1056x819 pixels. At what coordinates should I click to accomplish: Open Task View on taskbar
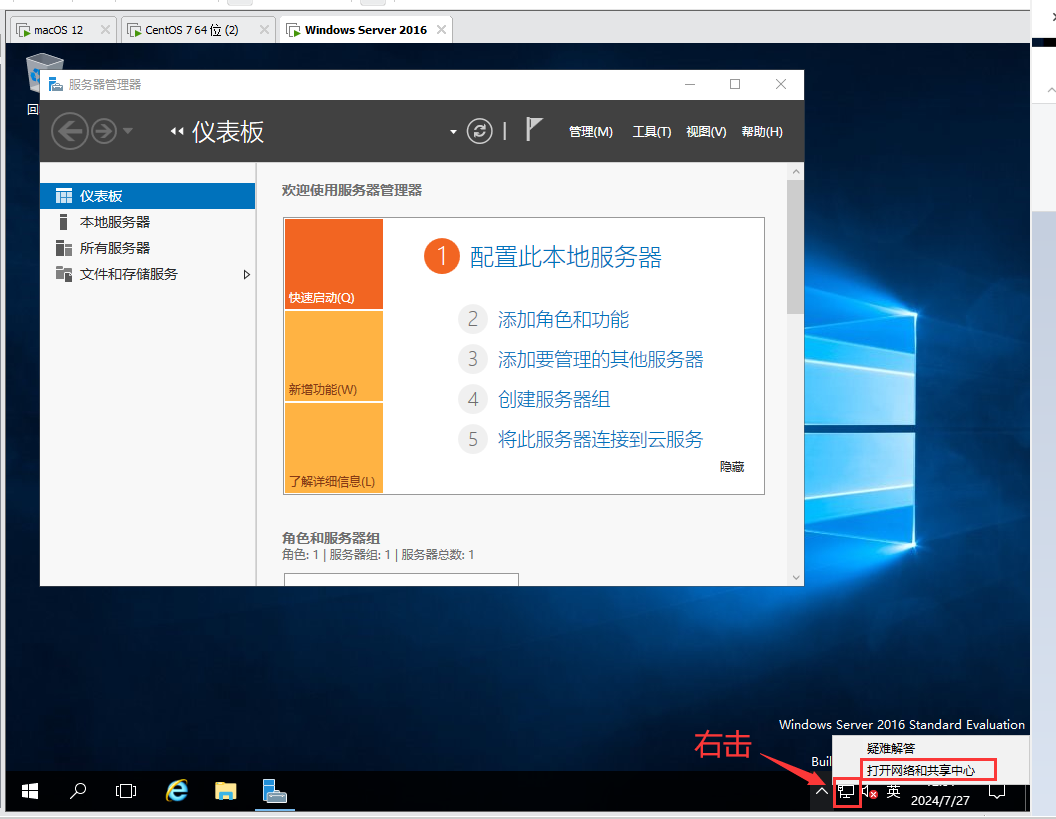(x=126, y=791)
